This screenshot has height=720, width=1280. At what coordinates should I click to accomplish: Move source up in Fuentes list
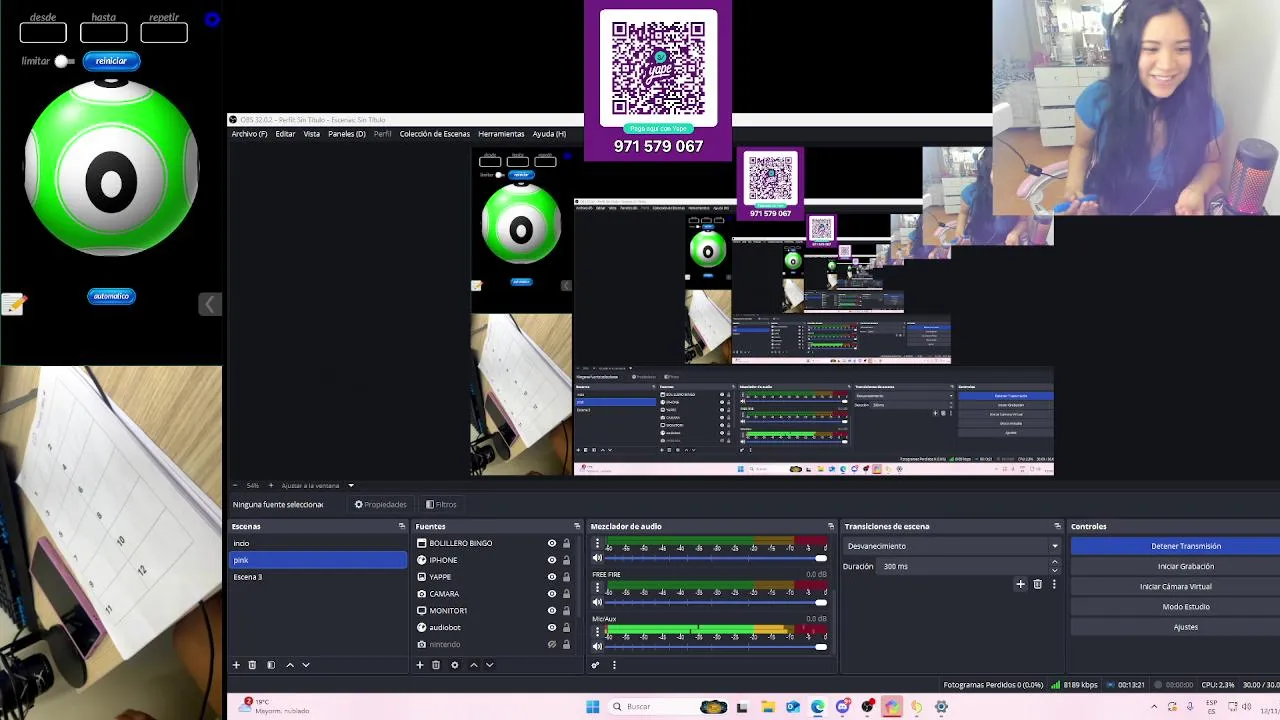click(474, 665)
